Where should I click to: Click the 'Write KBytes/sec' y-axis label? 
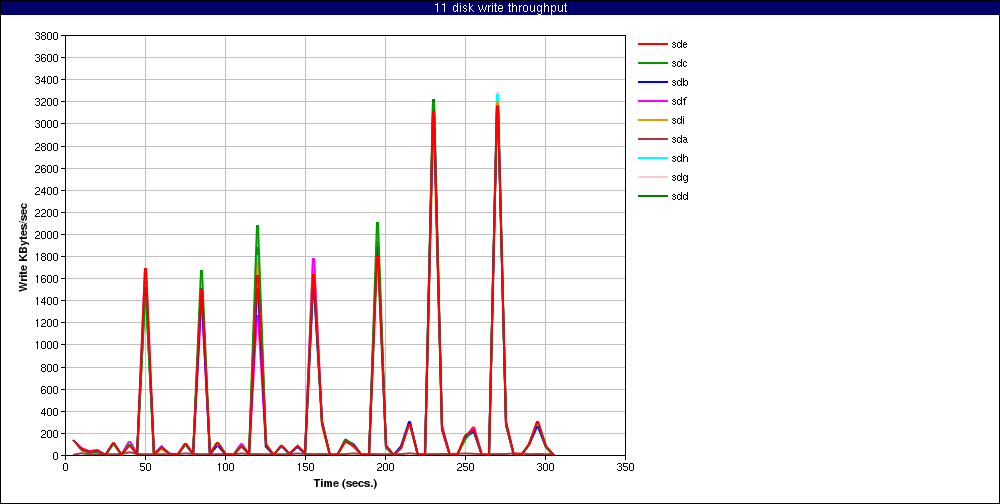pos(24,246)
